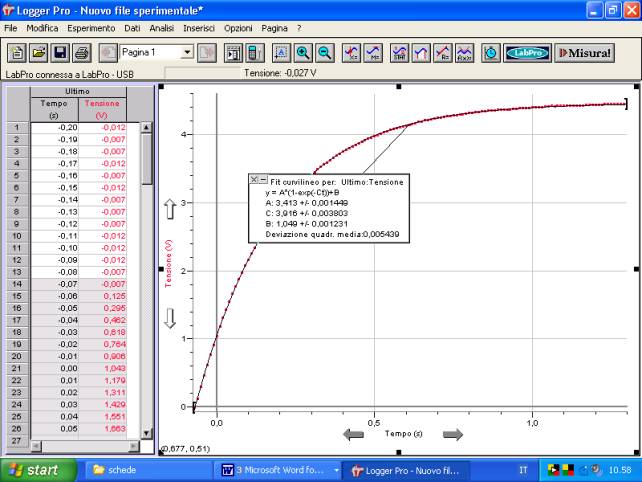Image resolution: width=642 pixels, height=482 pixels.
Task: Click the Autoscale graph icon
Action: (x=281, y=53)
